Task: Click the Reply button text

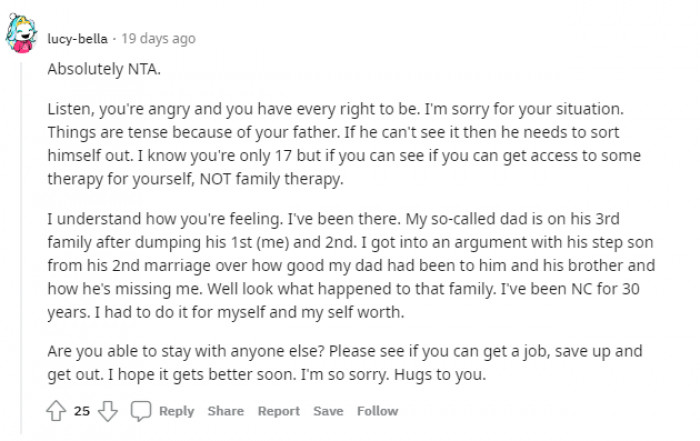Action: point(177,411)
